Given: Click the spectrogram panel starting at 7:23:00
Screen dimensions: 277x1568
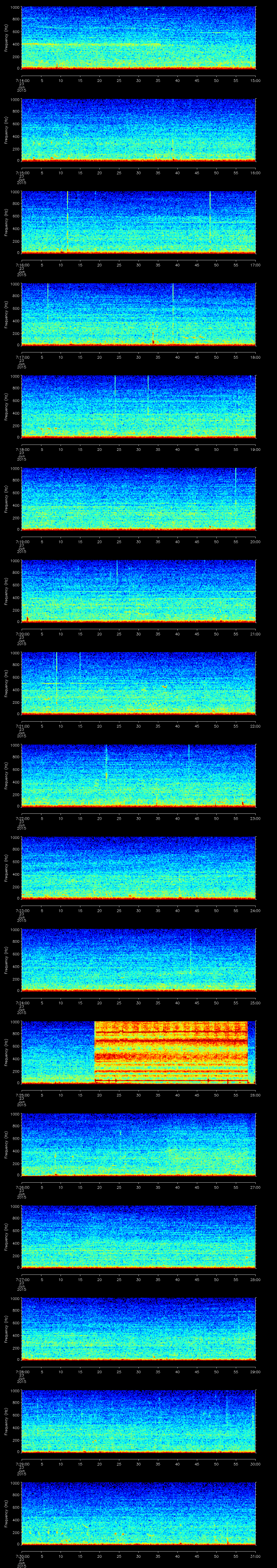Looking at the screenshot, I should click(x=138, y=868).
